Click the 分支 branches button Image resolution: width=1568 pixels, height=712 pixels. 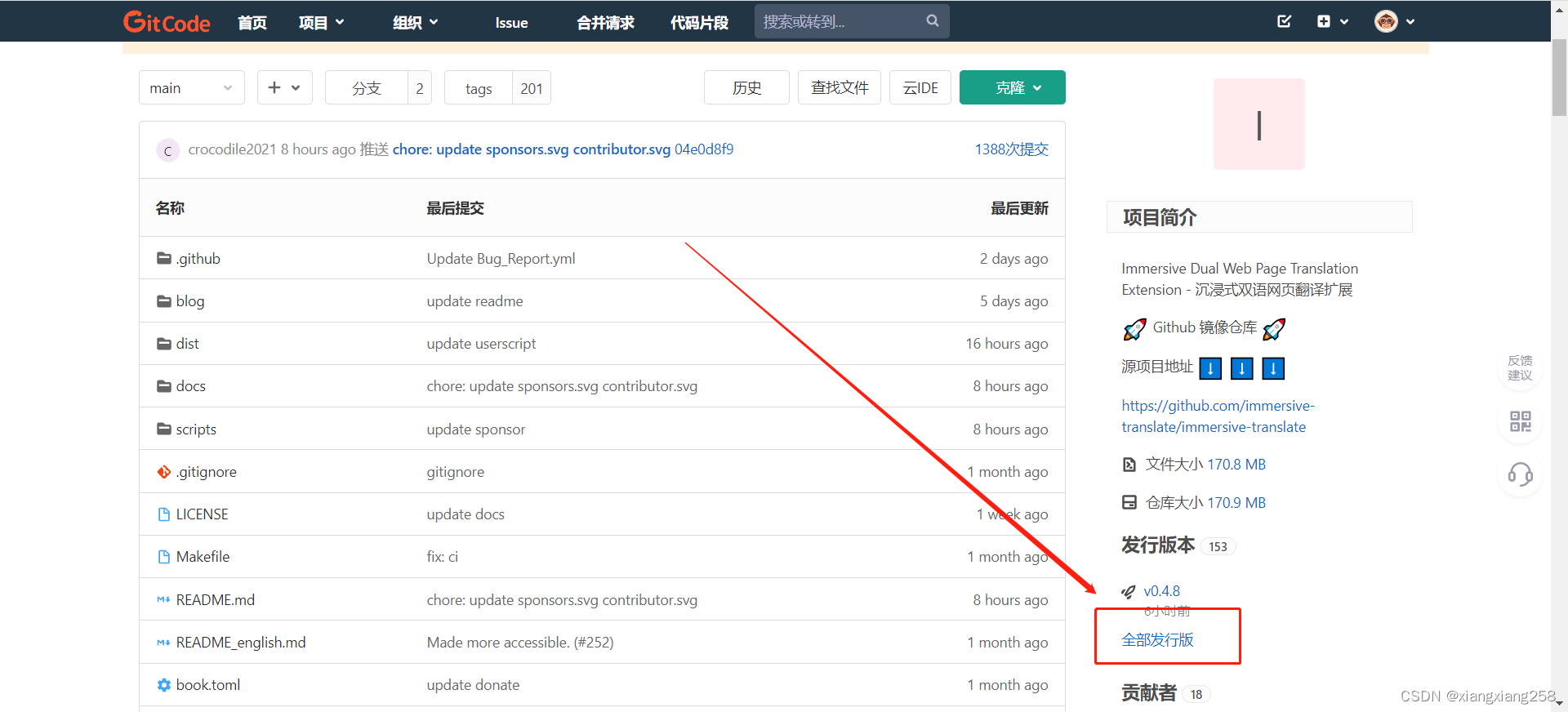[367, 87]
